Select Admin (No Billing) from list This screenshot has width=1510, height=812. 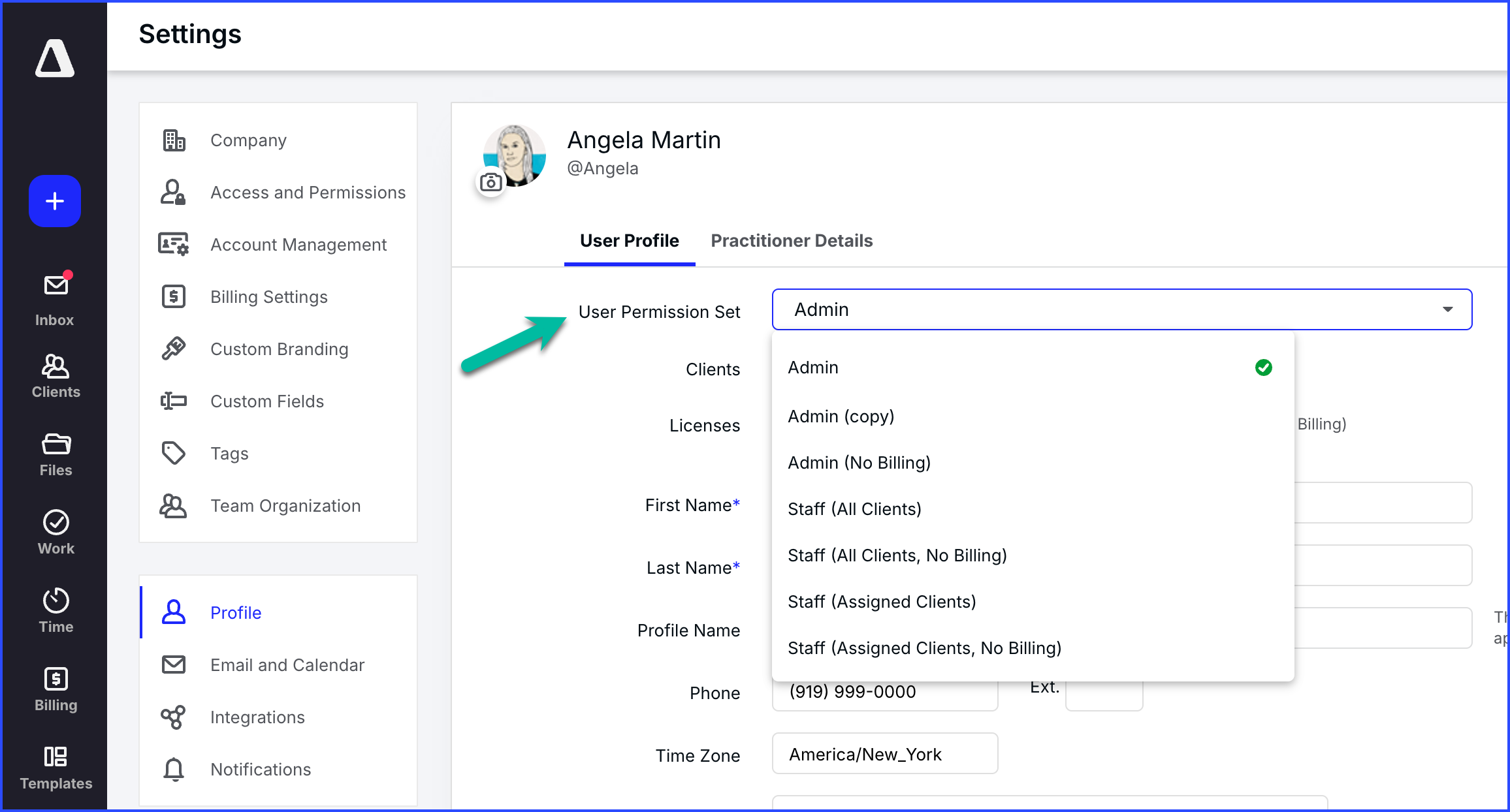[859, 463]
